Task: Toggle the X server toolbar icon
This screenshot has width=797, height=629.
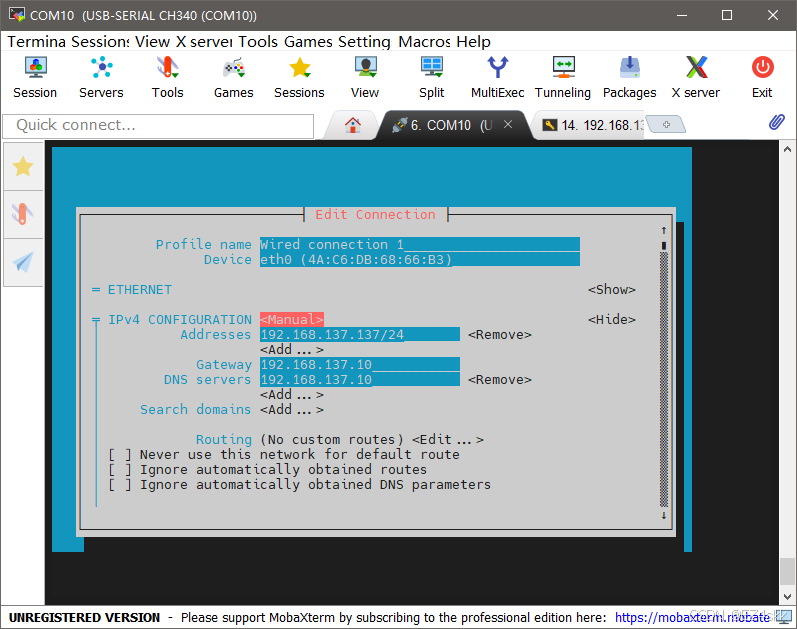Action: 696,78
